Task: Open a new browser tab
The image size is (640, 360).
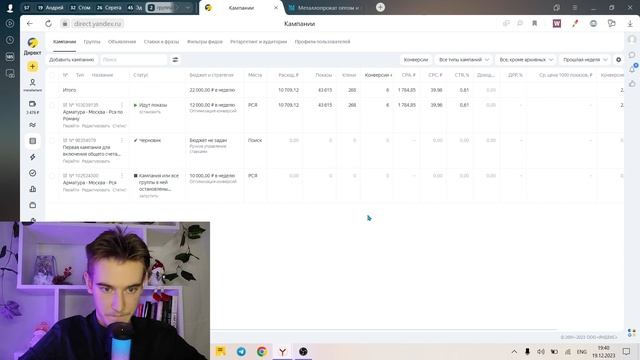Action: coord(380,7)
